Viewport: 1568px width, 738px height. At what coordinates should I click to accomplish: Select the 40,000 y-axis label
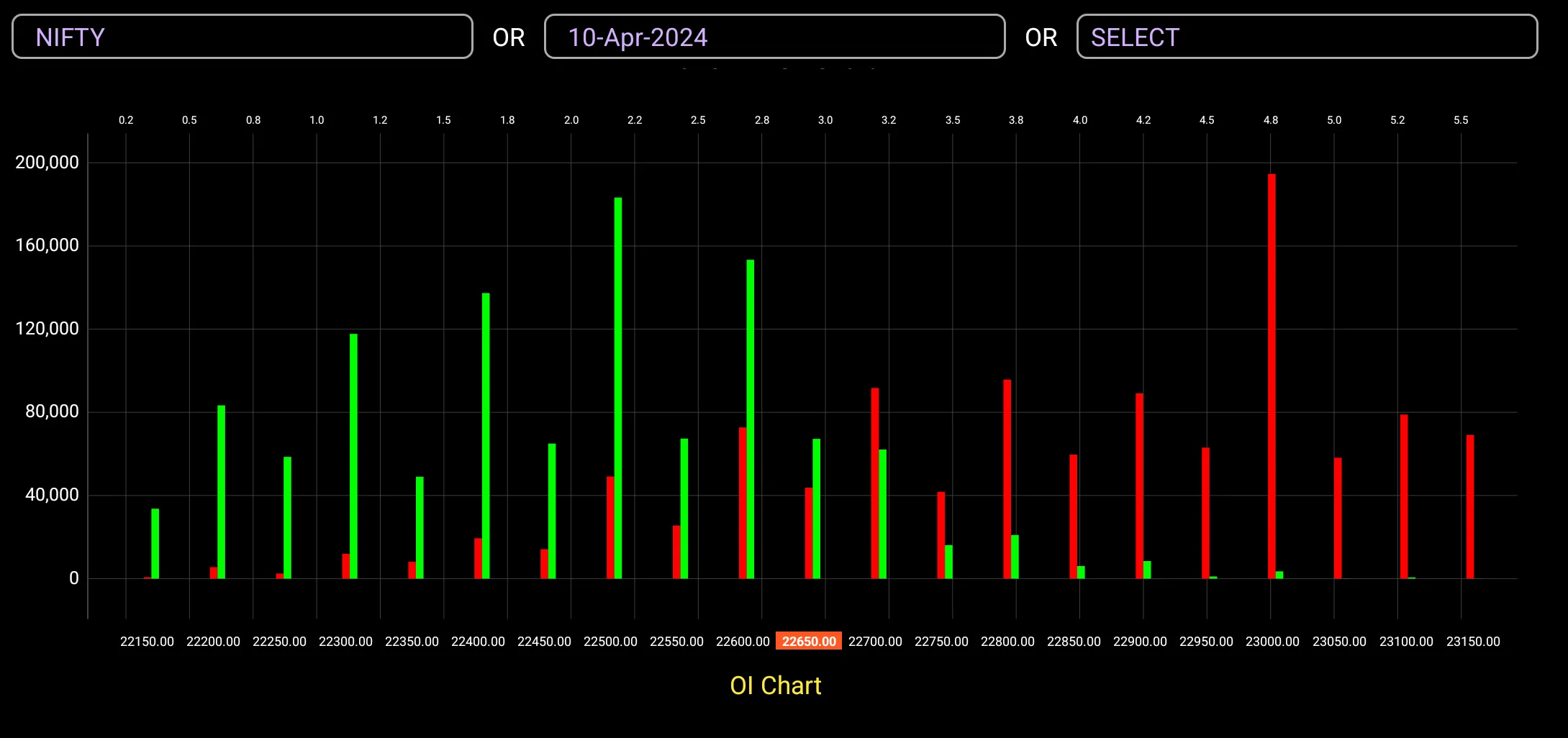[52, 495]
